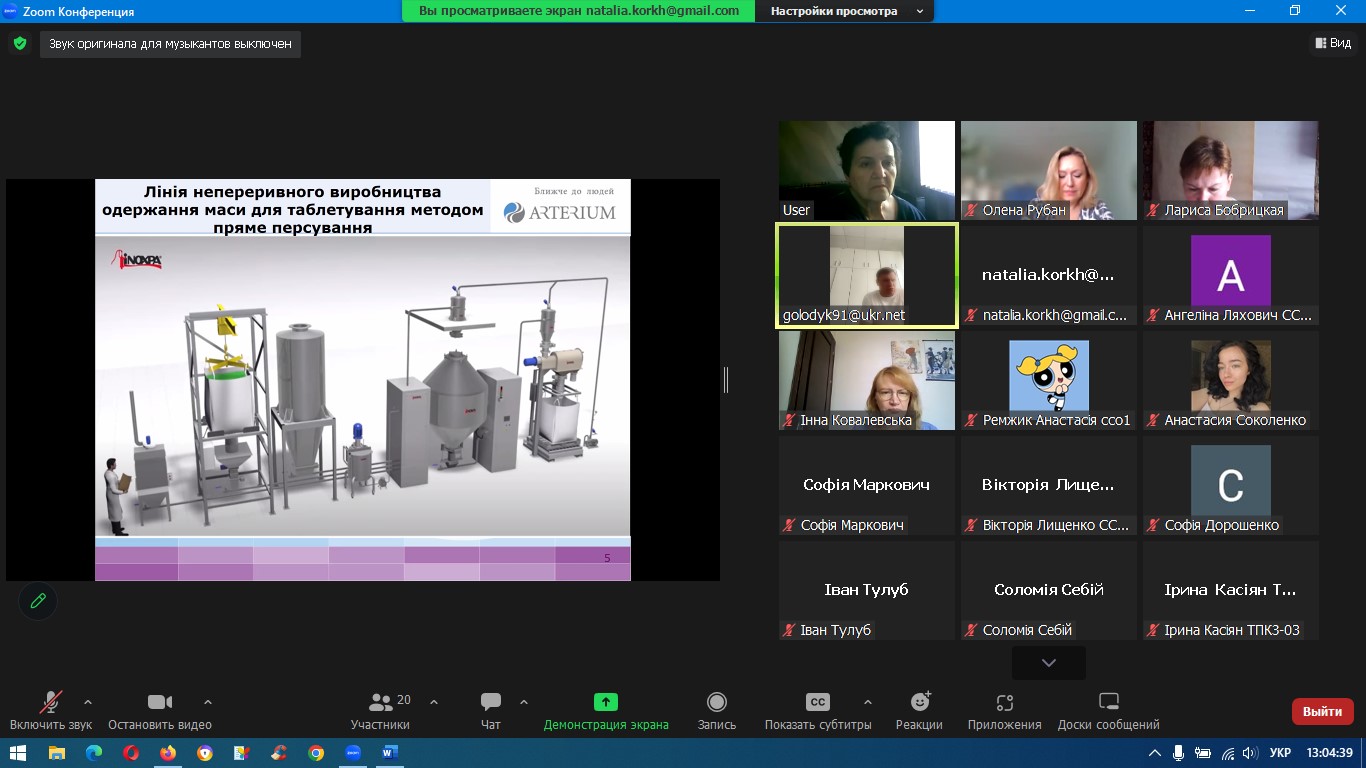The height and width of the screenshot is (768, 1366).
Task: Click the shared slide presentation area
Action: [362, 380]
